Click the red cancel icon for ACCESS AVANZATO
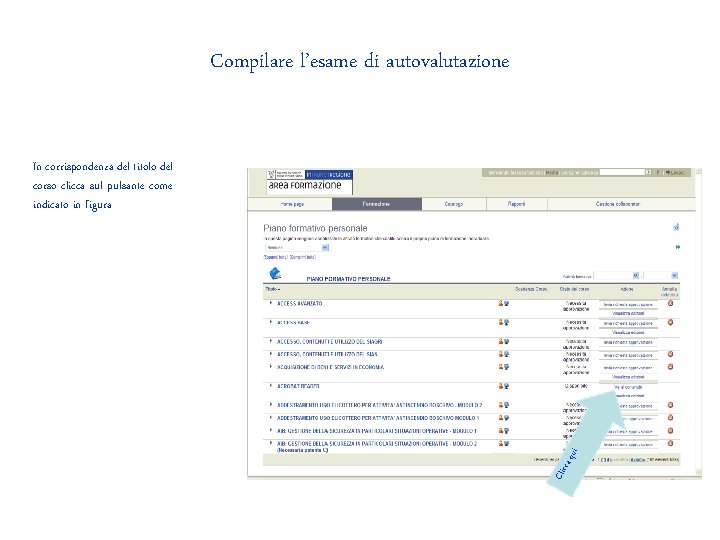 click(670, 303)
